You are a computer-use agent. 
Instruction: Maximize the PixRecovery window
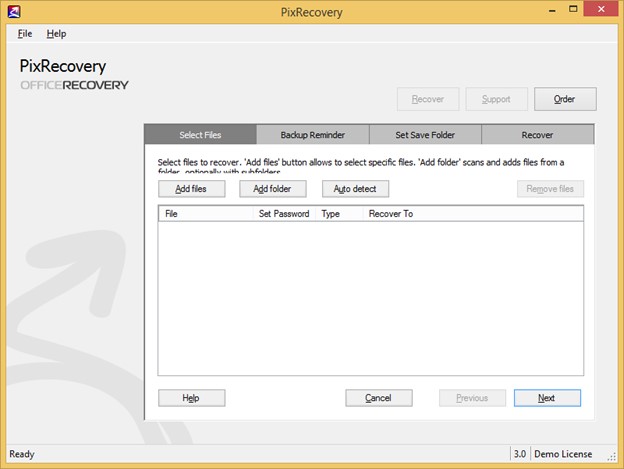573,9
